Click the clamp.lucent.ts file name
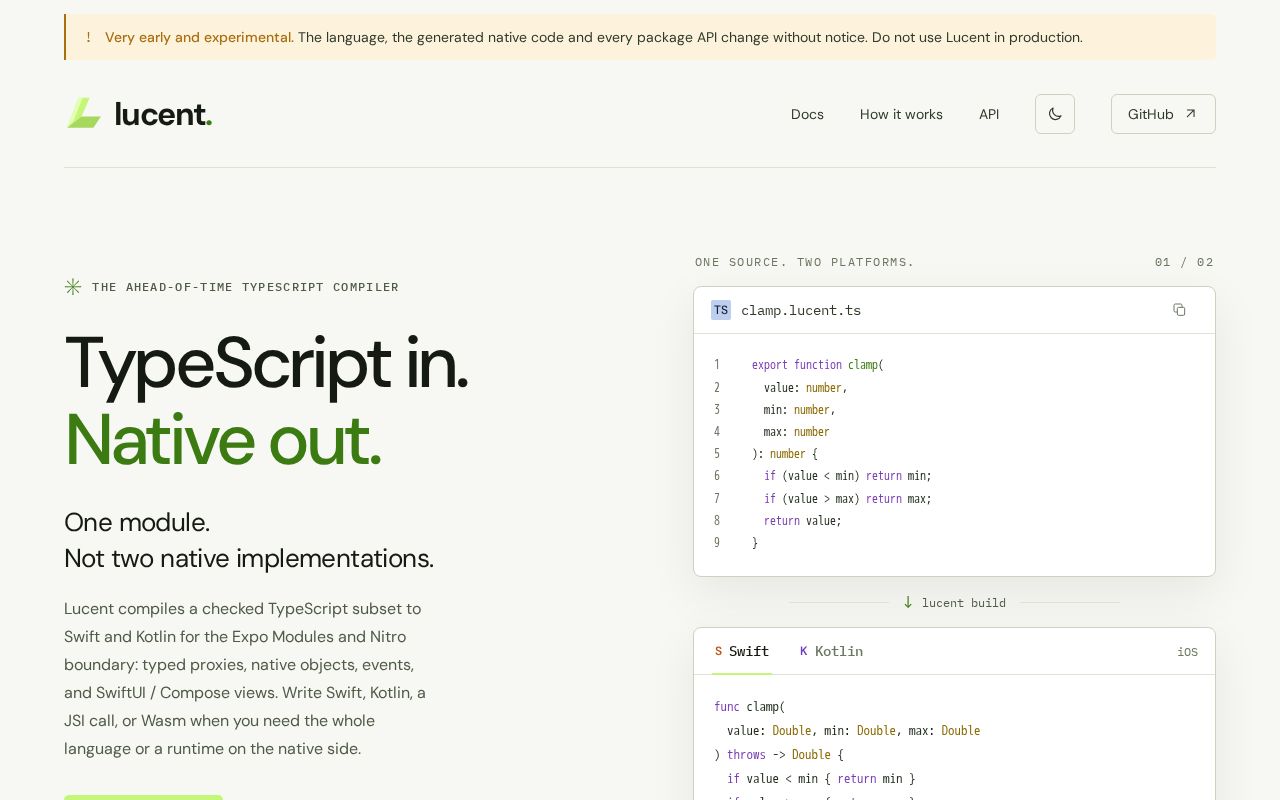Viewport: 1280px width, 800px height. pos(801,310)
